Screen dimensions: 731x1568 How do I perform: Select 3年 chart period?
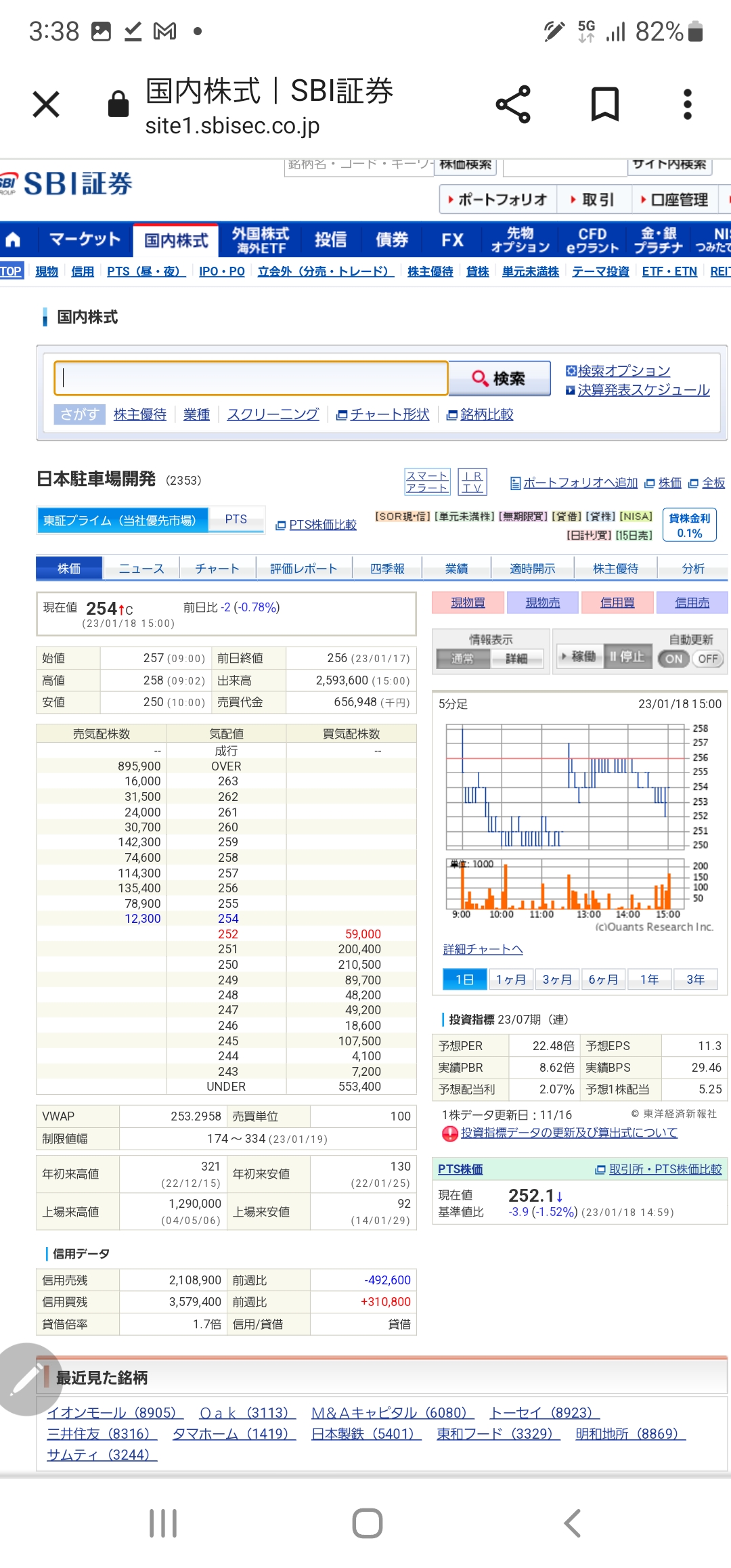click(695, 979)
